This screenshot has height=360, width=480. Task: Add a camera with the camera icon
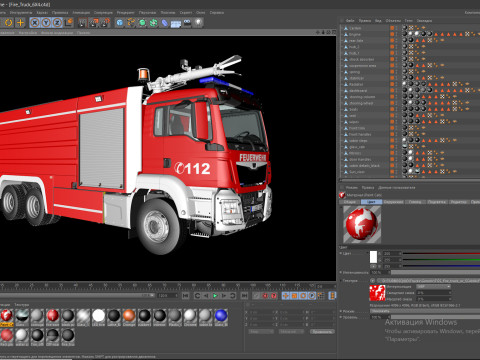pyautogui.click(x=187, y=22)
